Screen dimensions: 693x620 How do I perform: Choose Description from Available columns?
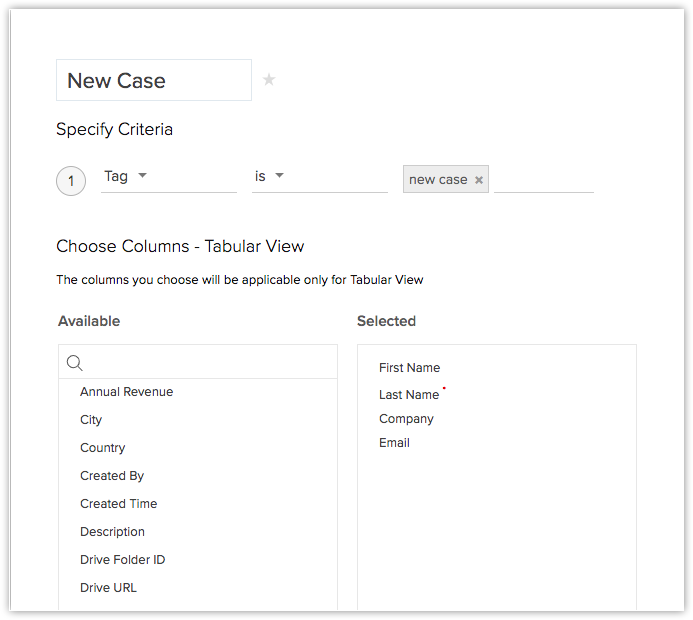pos(112,532)
